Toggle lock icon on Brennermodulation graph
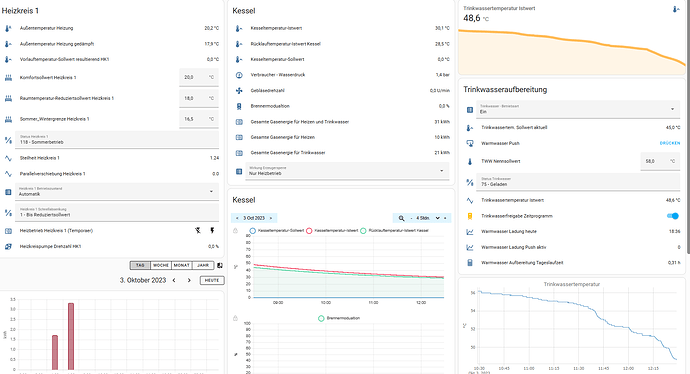 pyautogui.click(x=235, y=318)
